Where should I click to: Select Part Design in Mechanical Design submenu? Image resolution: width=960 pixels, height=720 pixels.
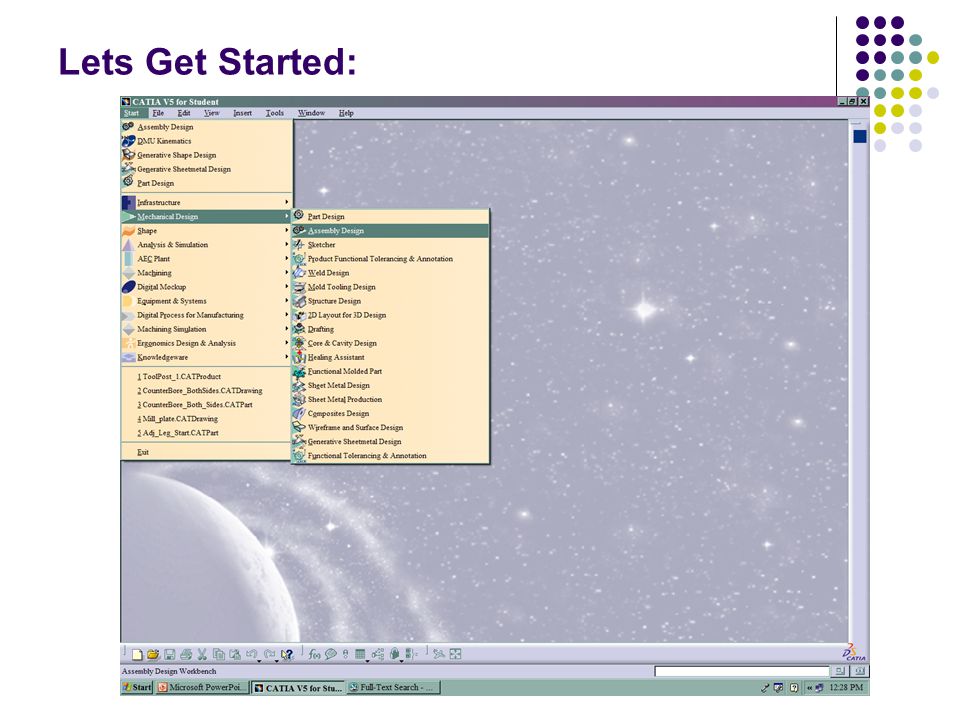pos(391,216)
